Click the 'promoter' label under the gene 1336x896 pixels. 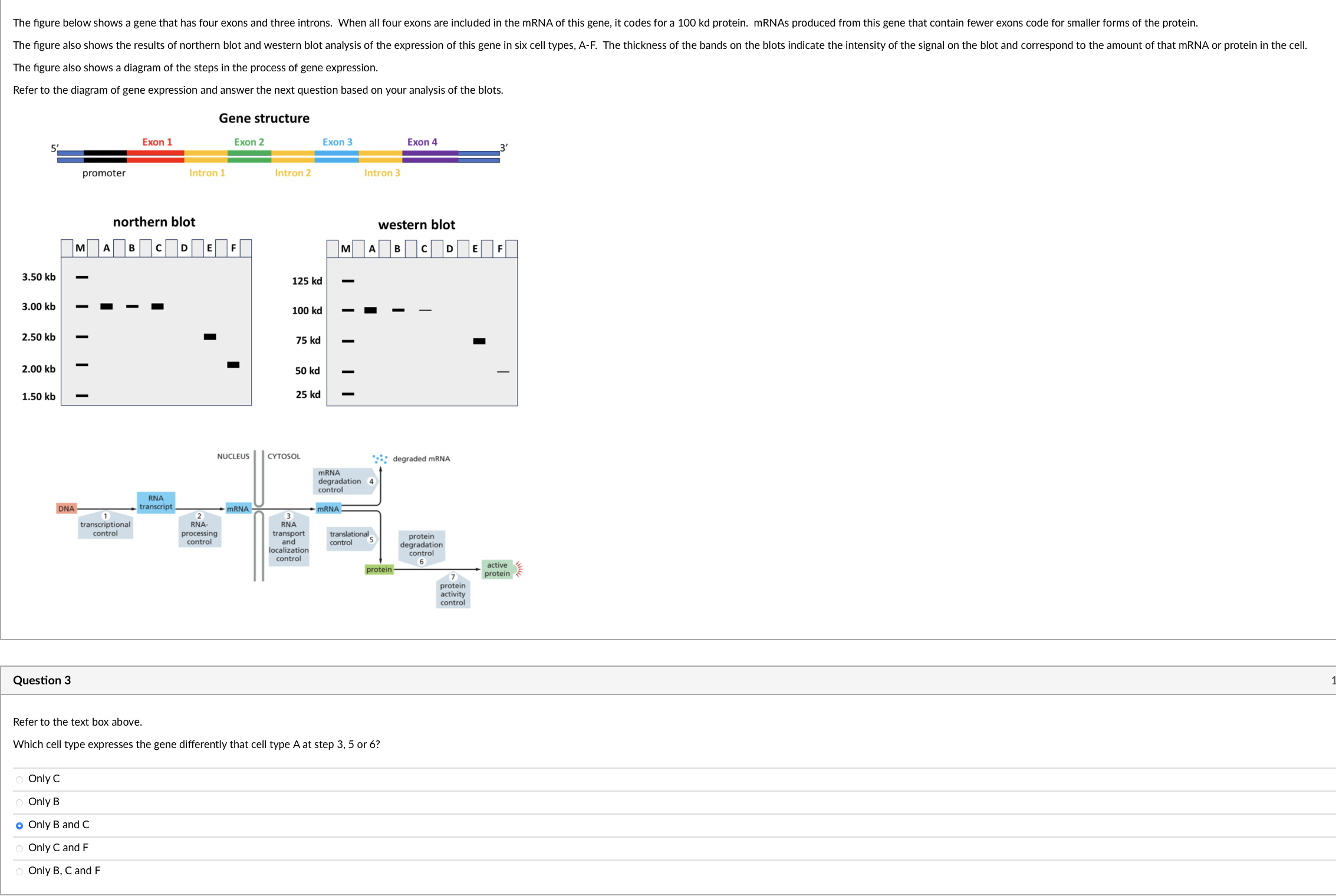click(104, 173)
